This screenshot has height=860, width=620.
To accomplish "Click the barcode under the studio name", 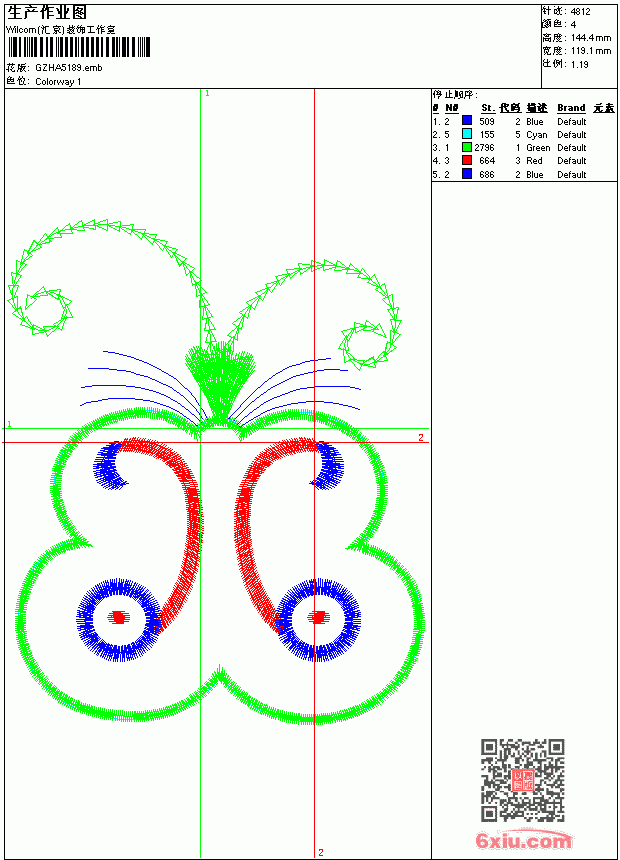I will (78, 47).
